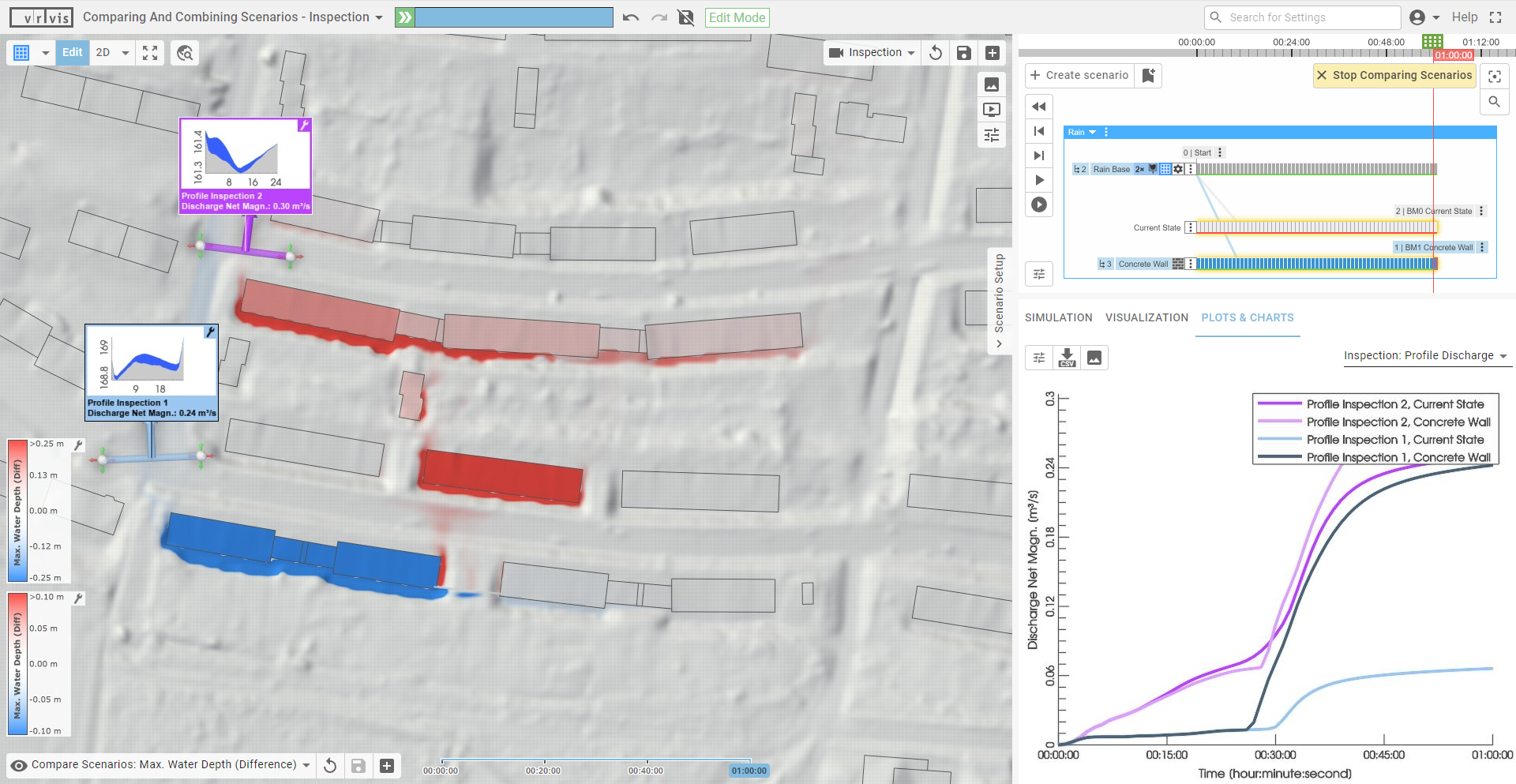Toggle the Rain Base grid icon

[x=1165, y=169]
